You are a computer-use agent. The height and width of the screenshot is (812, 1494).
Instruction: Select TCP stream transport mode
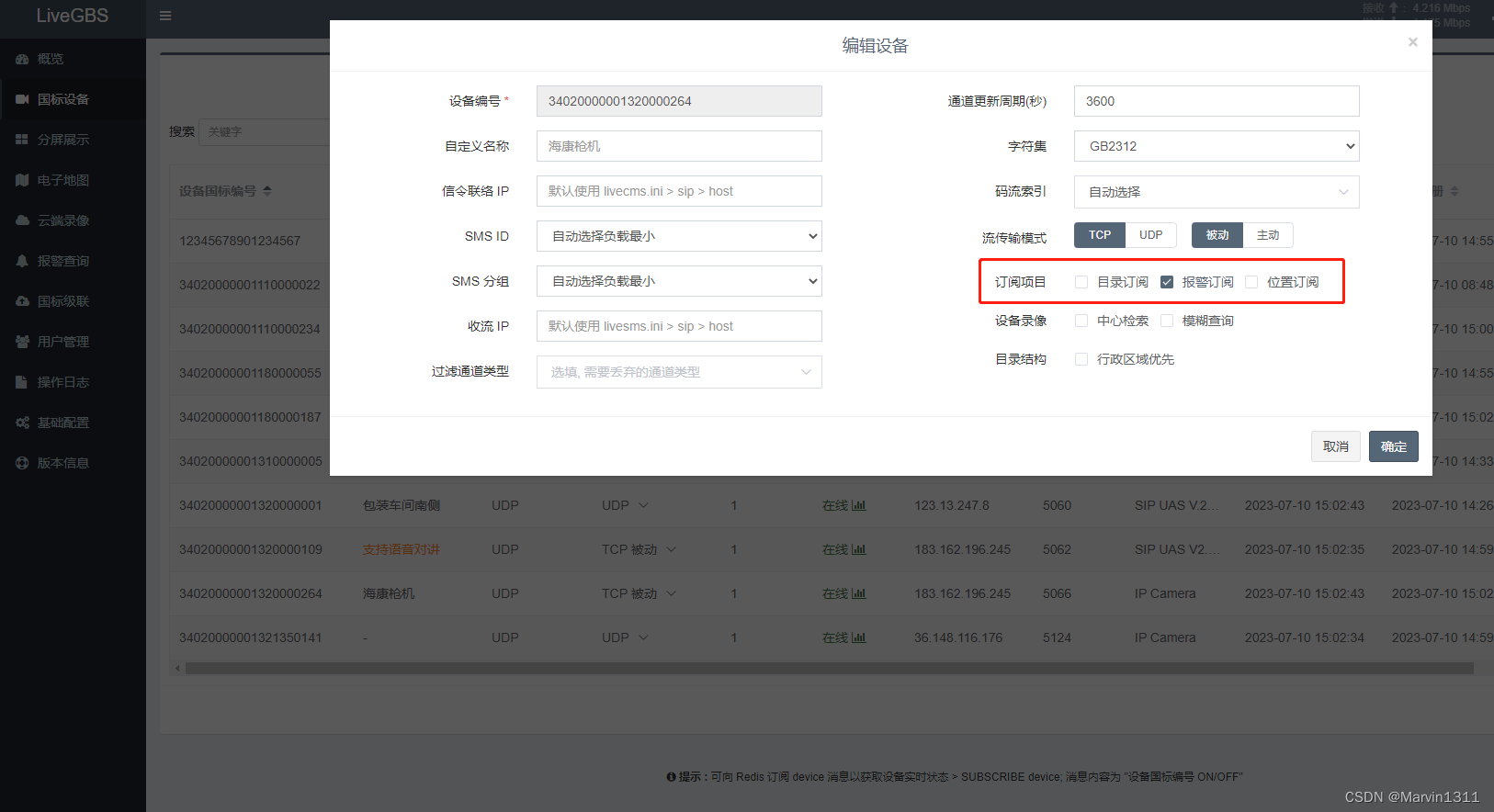coord(1100,235)
